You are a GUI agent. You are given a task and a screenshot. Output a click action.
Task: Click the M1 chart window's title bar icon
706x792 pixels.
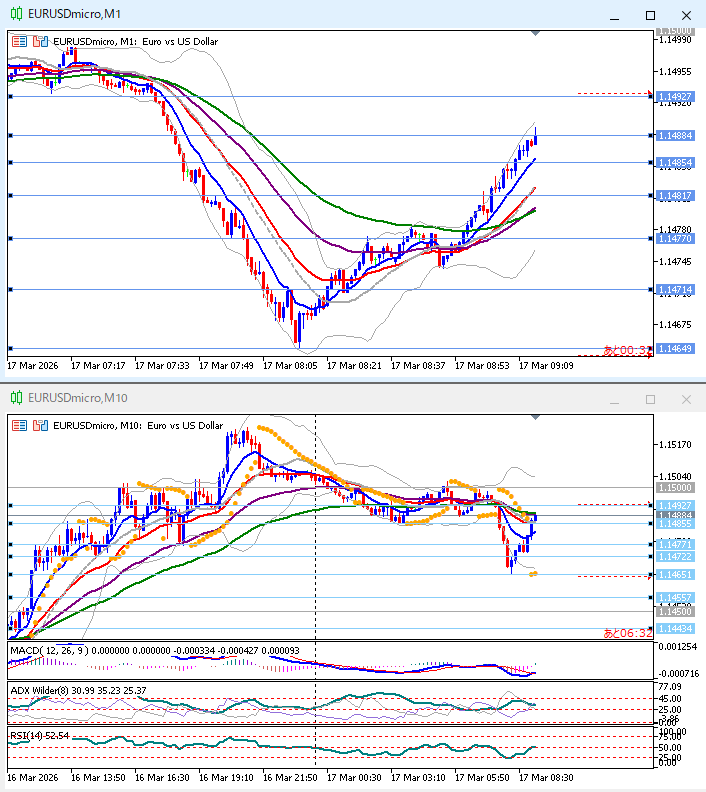click(12, 14)
